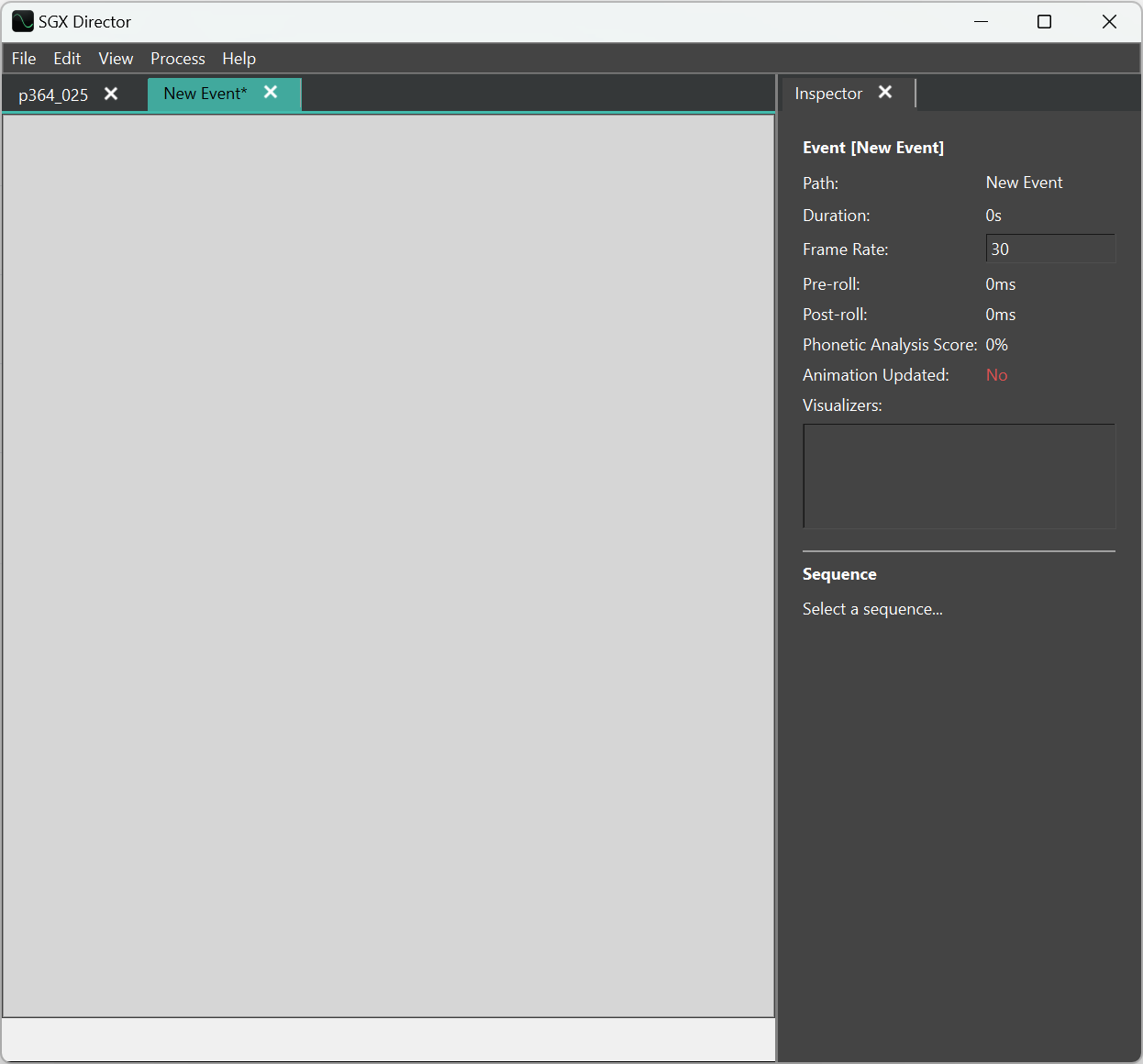
Task: Click the red 'No' Animation Updated value
Action: coord(996,375)
